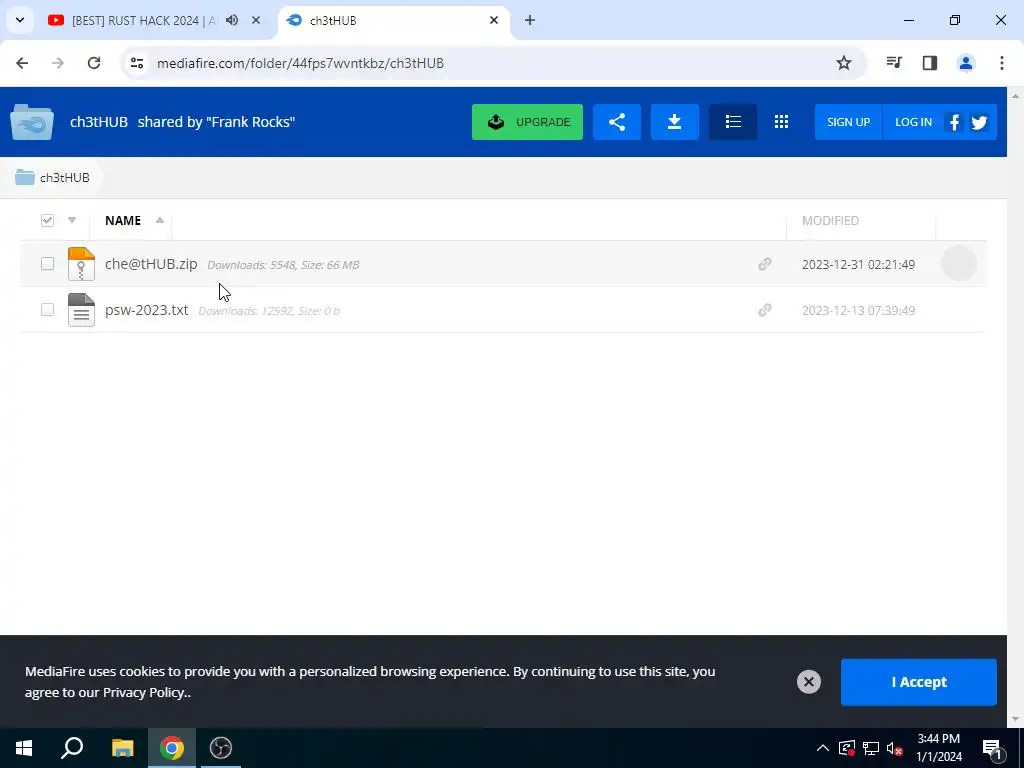
Task: Open selection dropdown arrow beside select-all
Action: [x=72, y=220]
